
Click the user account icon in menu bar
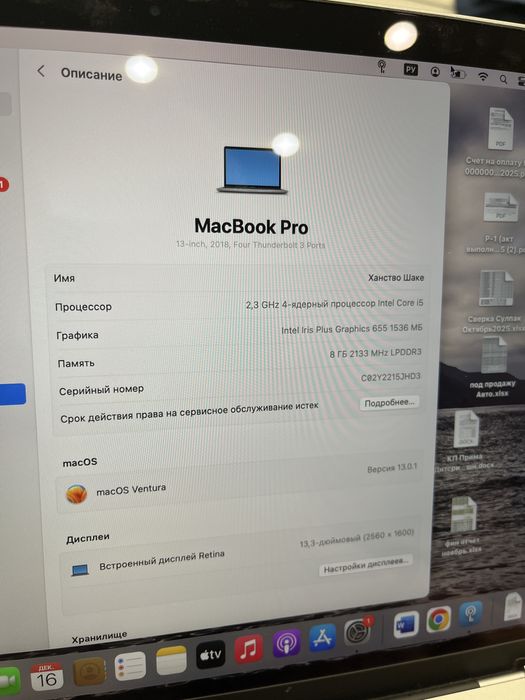[x=435, y=72]
